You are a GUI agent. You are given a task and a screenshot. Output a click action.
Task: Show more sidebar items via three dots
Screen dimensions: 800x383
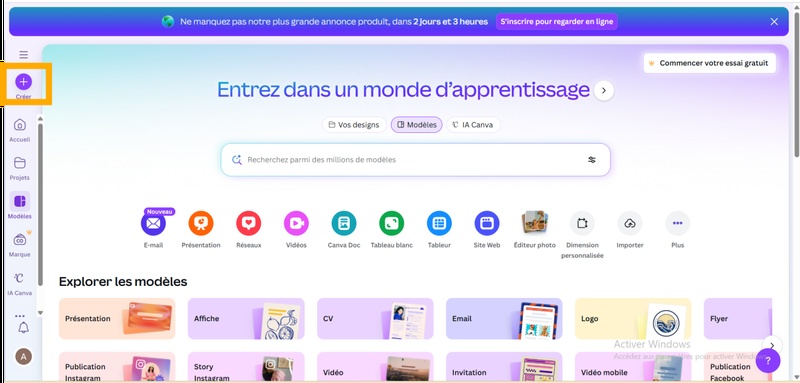pyautogui.click(x=20, y=316)
